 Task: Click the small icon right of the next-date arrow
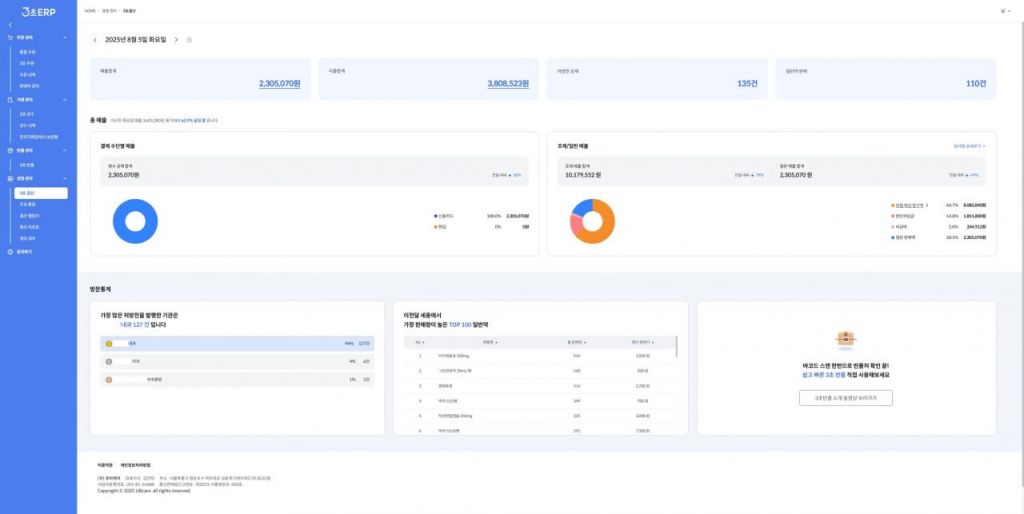coord(189,40)
